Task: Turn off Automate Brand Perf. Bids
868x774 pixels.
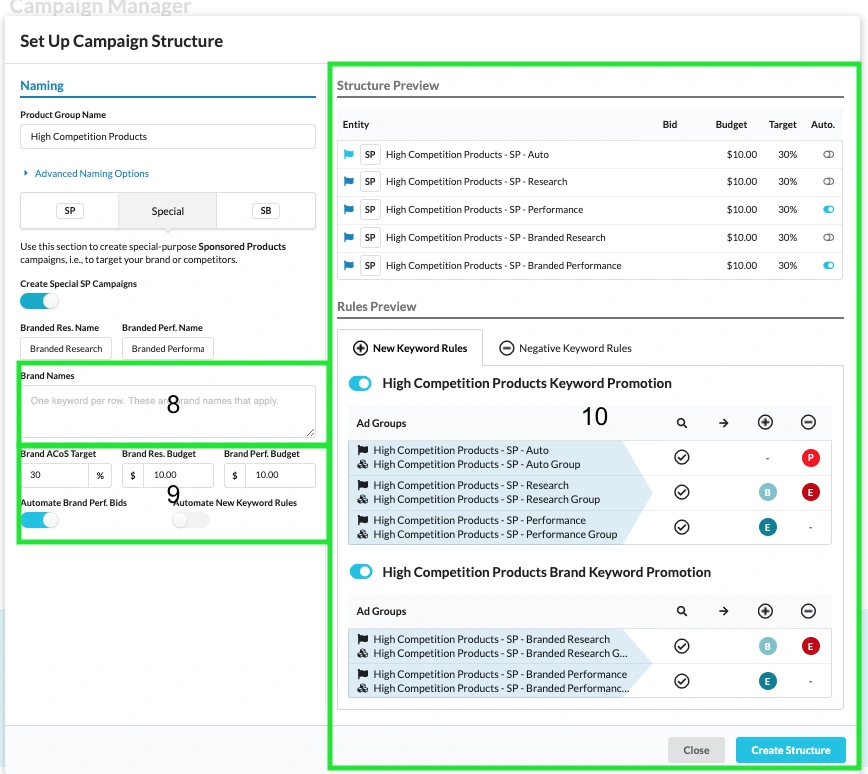Action: pyautogui.click(x=39, y=520)
